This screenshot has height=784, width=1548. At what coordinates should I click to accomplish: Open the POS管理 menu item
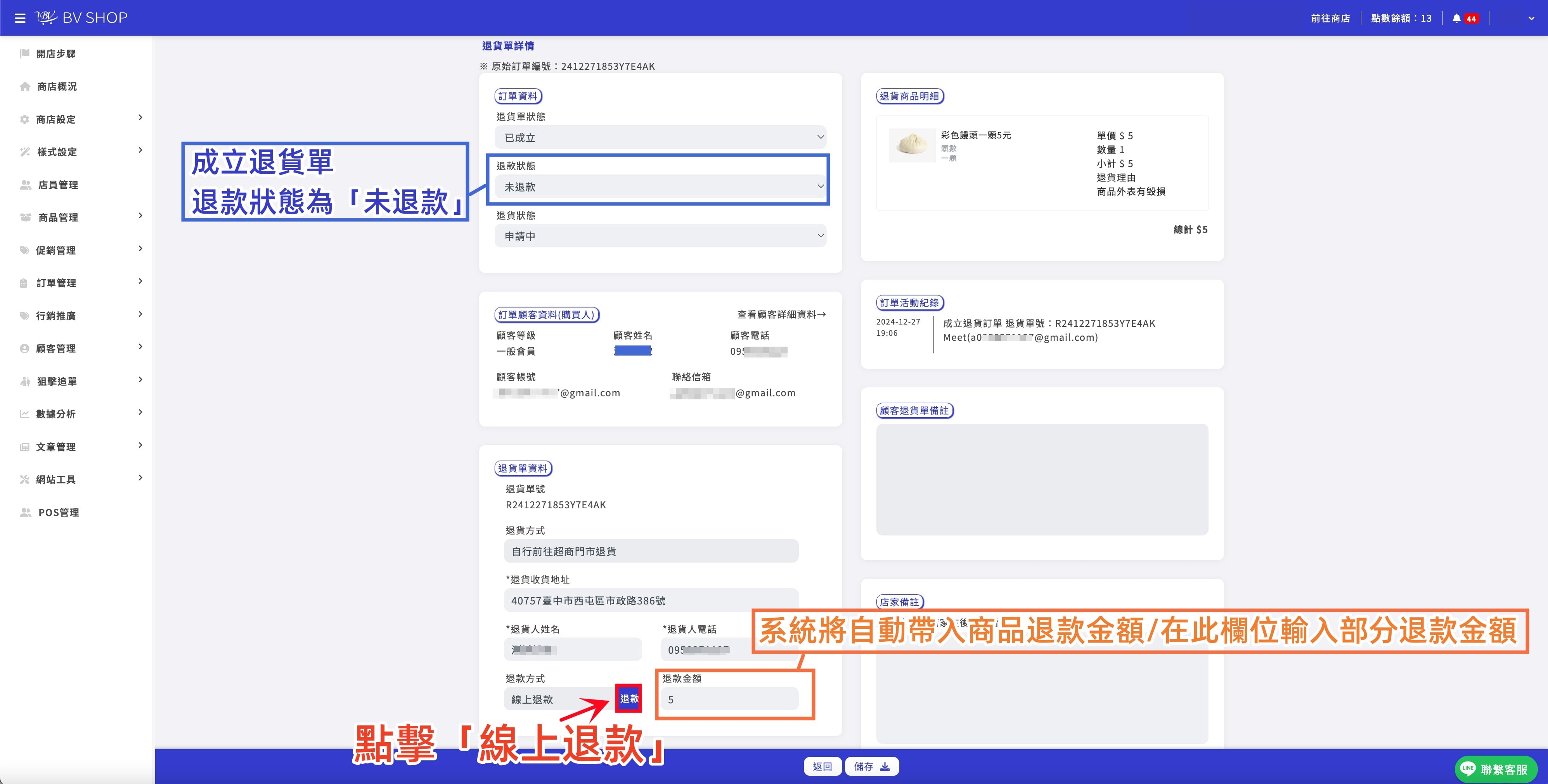pos(58,513)
